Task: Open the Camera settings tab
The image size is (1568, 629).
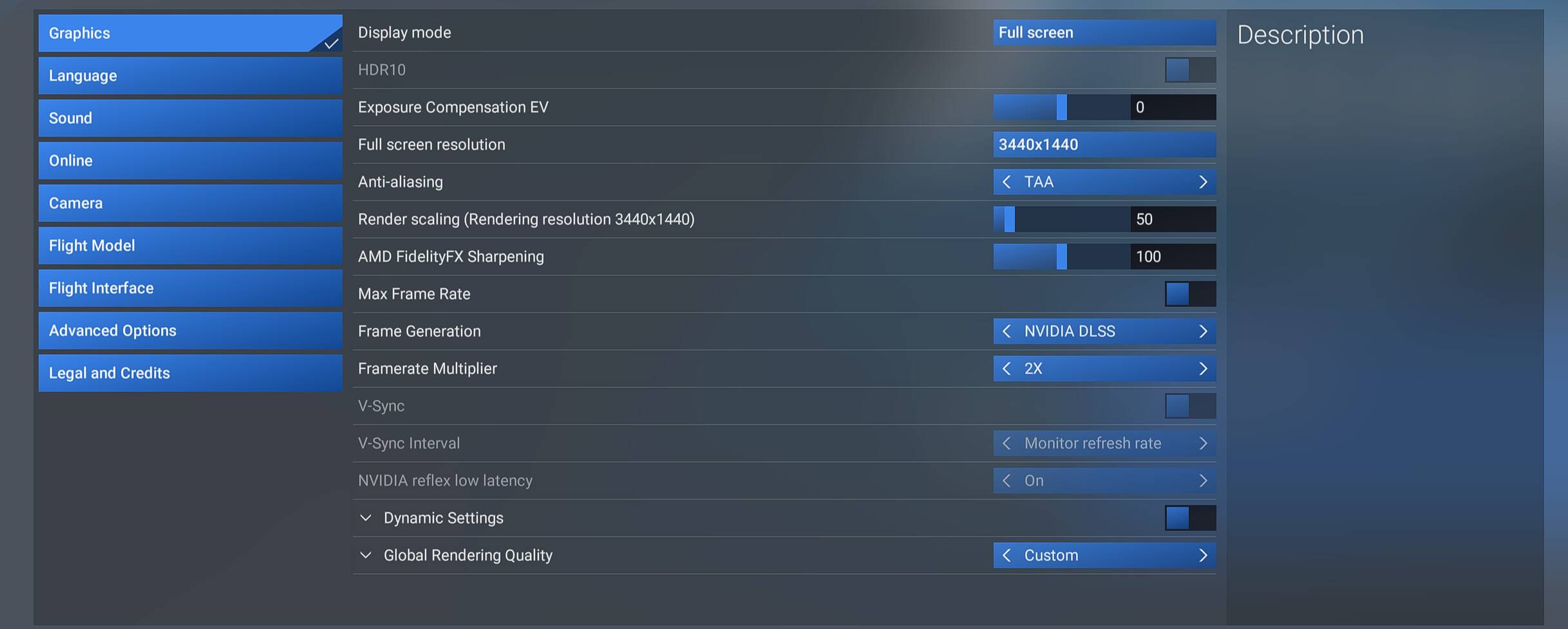Action: click(190, 203)
